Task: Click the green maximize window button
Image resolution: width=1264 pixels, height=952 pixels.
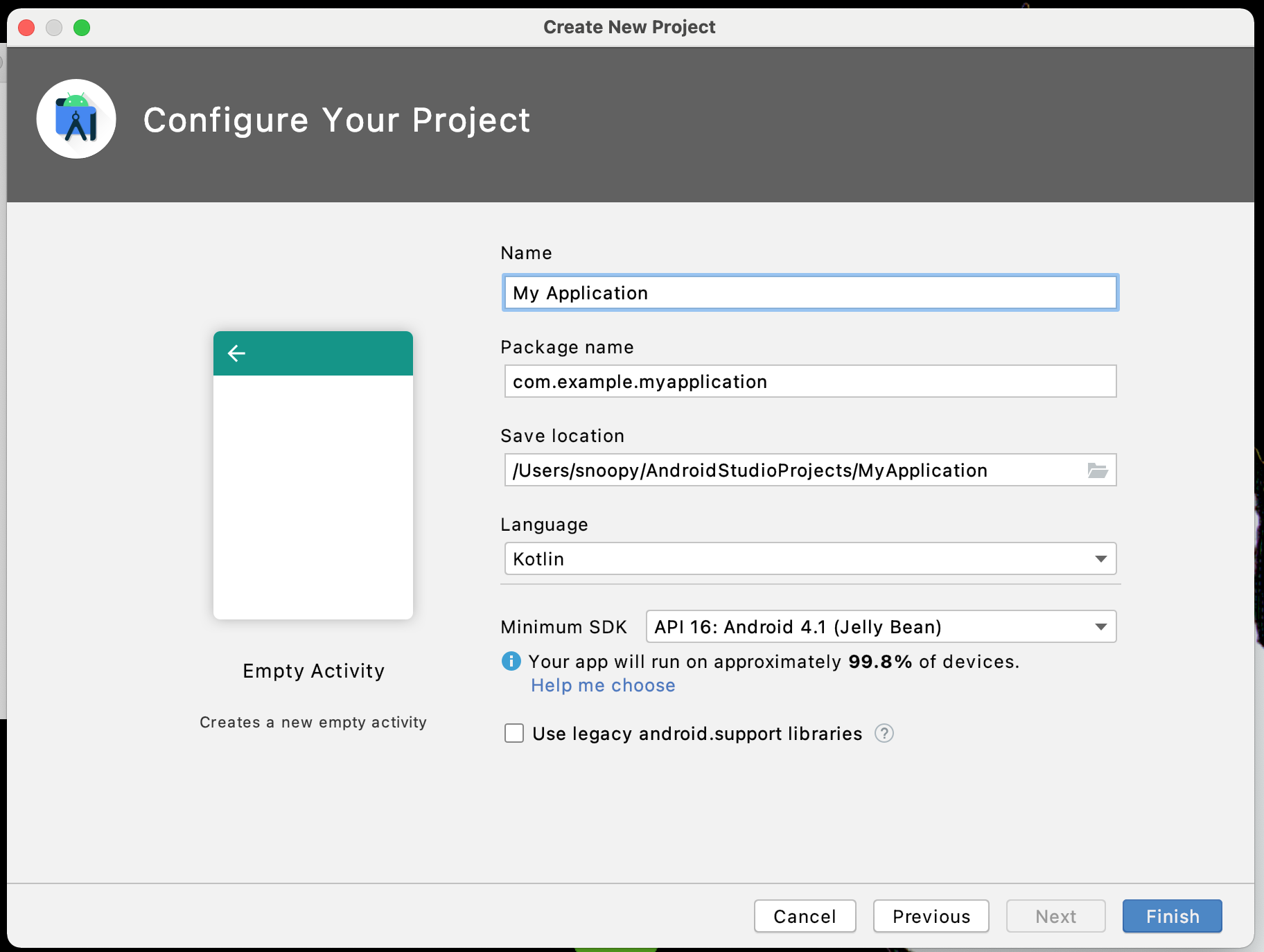Action: (x=82, y=28)
